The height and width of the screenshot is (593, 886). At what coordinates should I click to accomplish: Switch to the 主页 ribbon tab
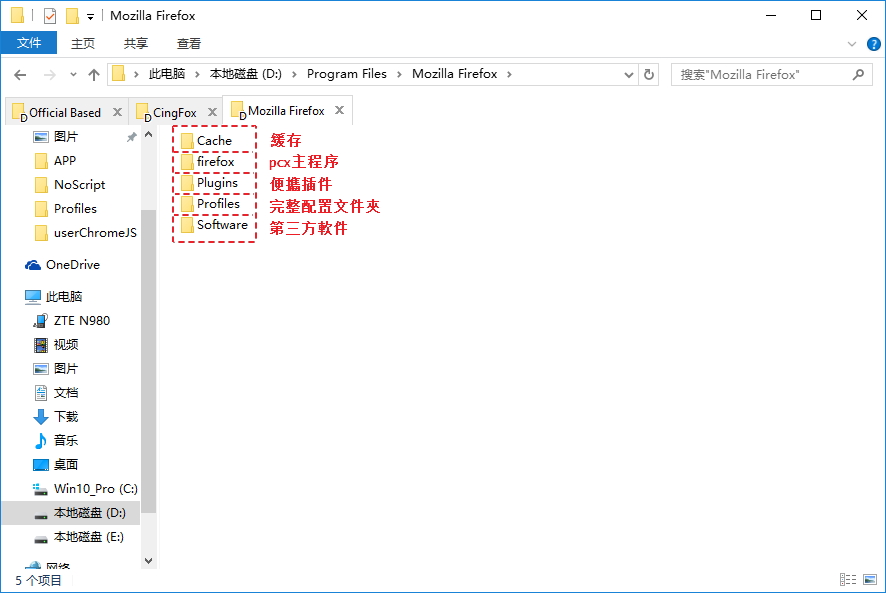tap(82, 44)
